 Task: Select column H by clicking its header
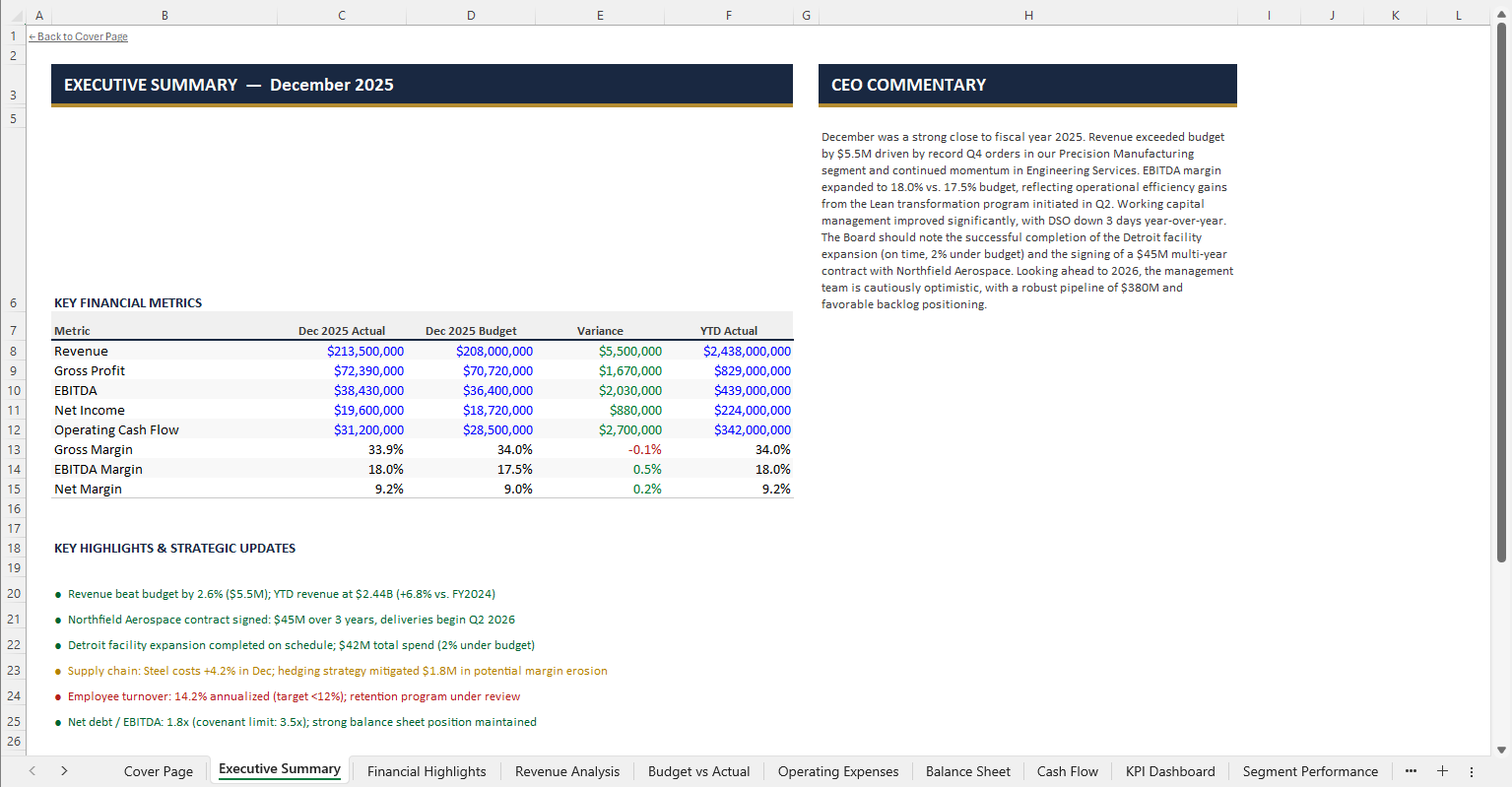[1027, 15]
